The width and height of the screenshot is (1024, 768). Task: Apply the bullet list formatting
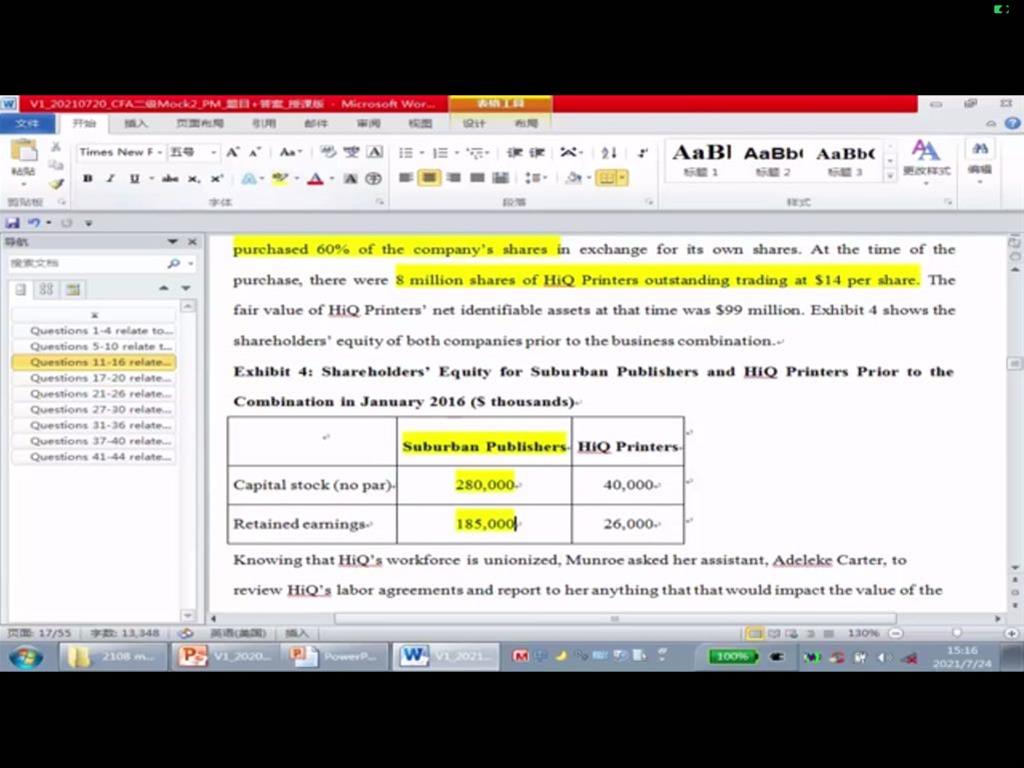[x=406, y=152]
